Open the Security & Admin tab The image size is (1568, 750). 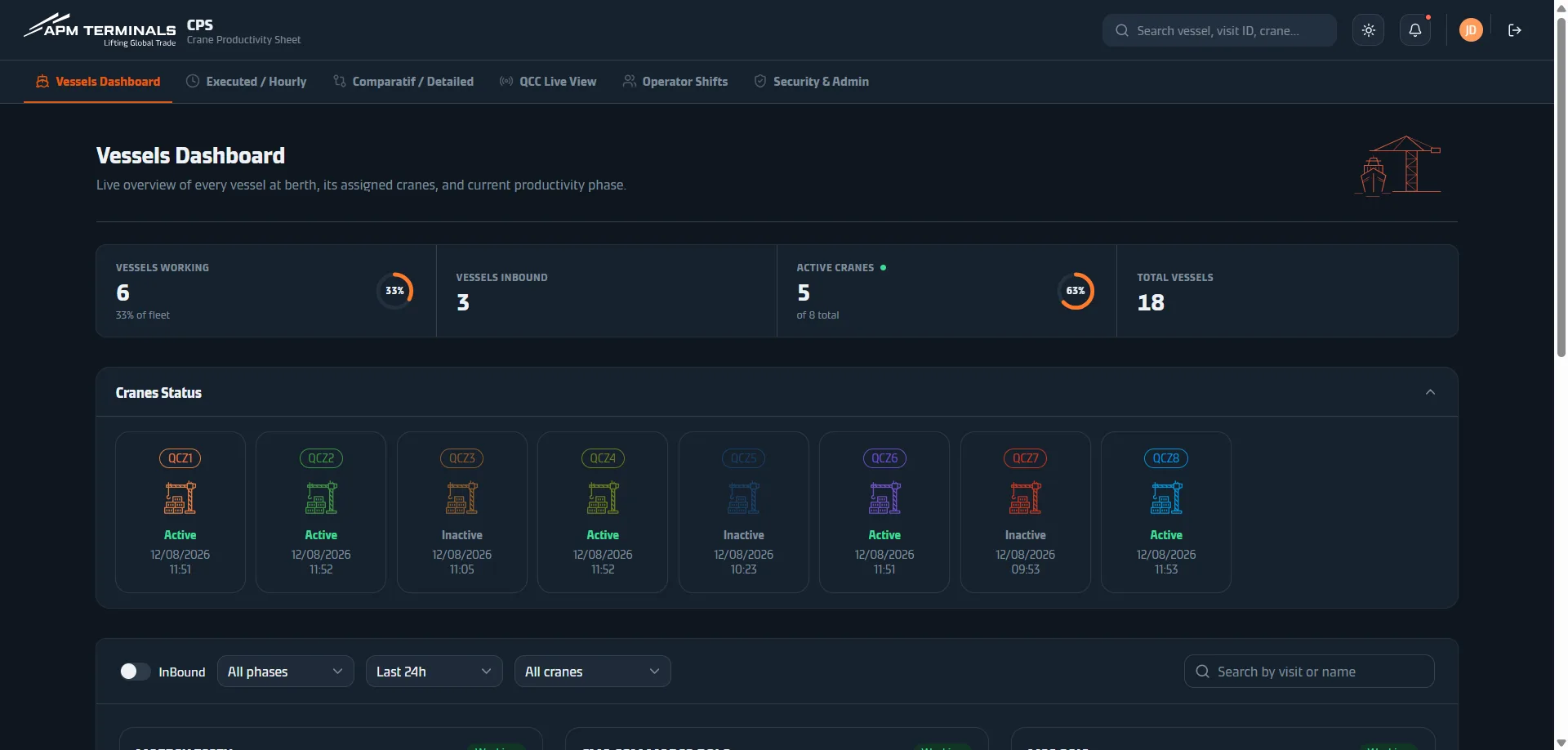(x=812, y=82)
